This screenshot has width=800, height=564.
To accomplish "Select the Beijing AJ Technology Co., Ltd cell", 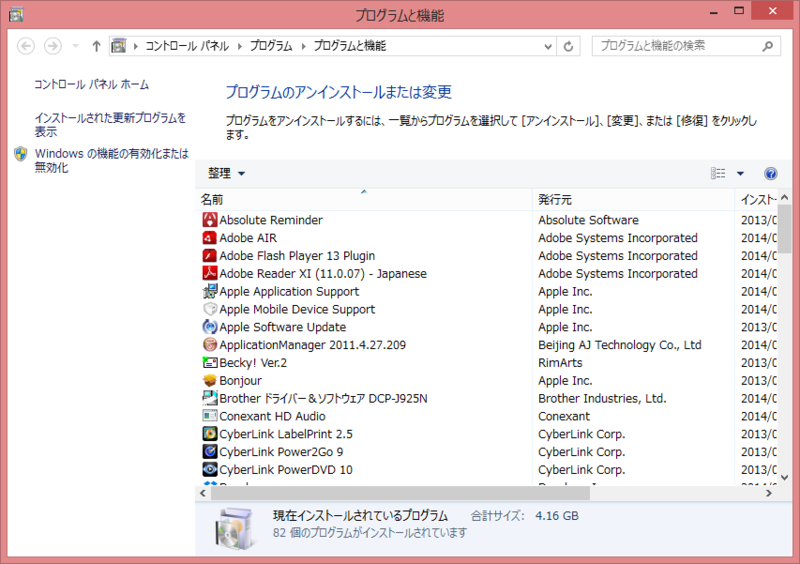I will pos(620,345).
